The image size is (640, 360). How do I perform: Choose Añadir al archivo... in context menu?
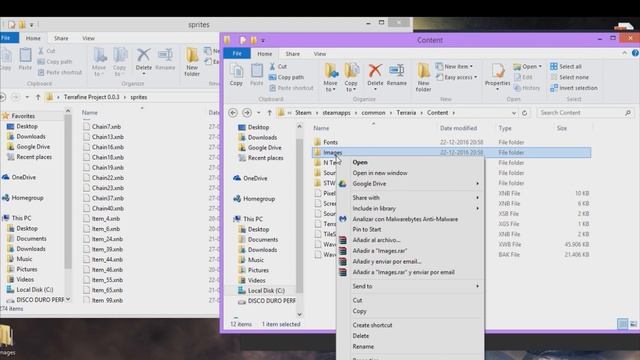376,240
